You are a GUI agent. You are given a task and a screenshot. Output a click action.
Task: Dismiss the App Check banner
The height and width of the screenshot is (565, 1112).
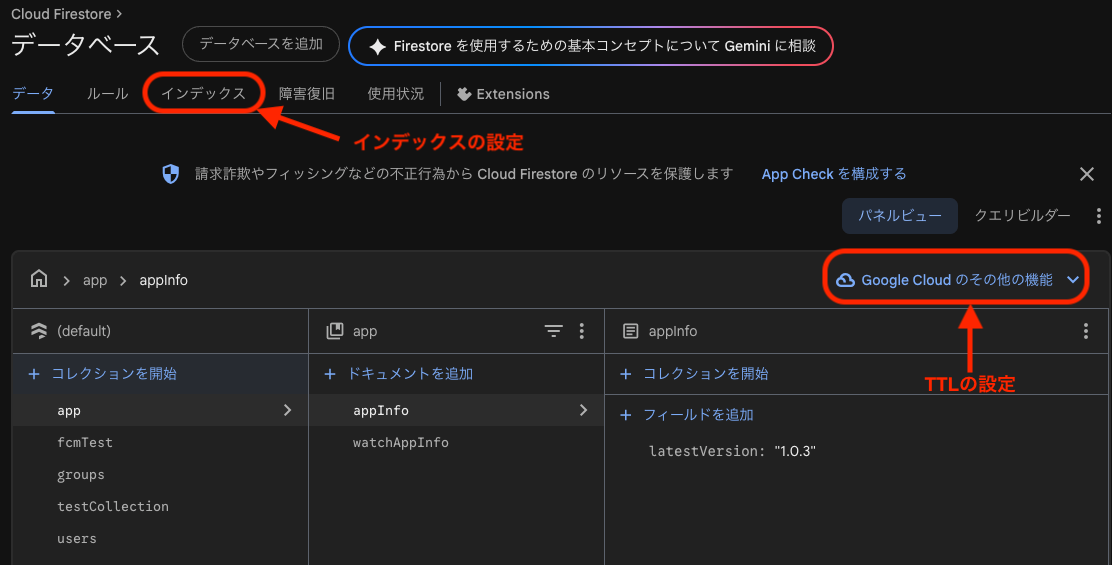pos(1086,174)
